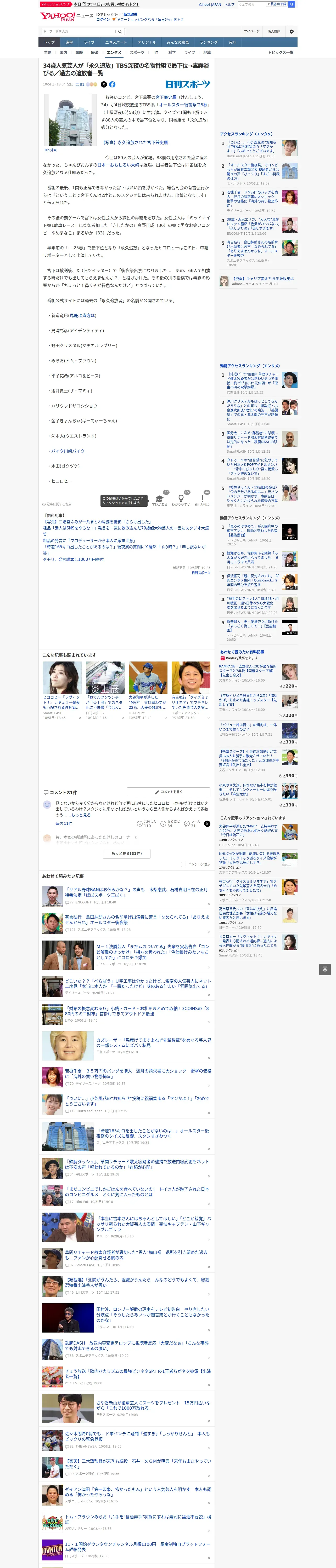Click 日本一おもしろい大崎 link in article
The width and height of the screenshot is (336, 1568).
coord(119,165)
